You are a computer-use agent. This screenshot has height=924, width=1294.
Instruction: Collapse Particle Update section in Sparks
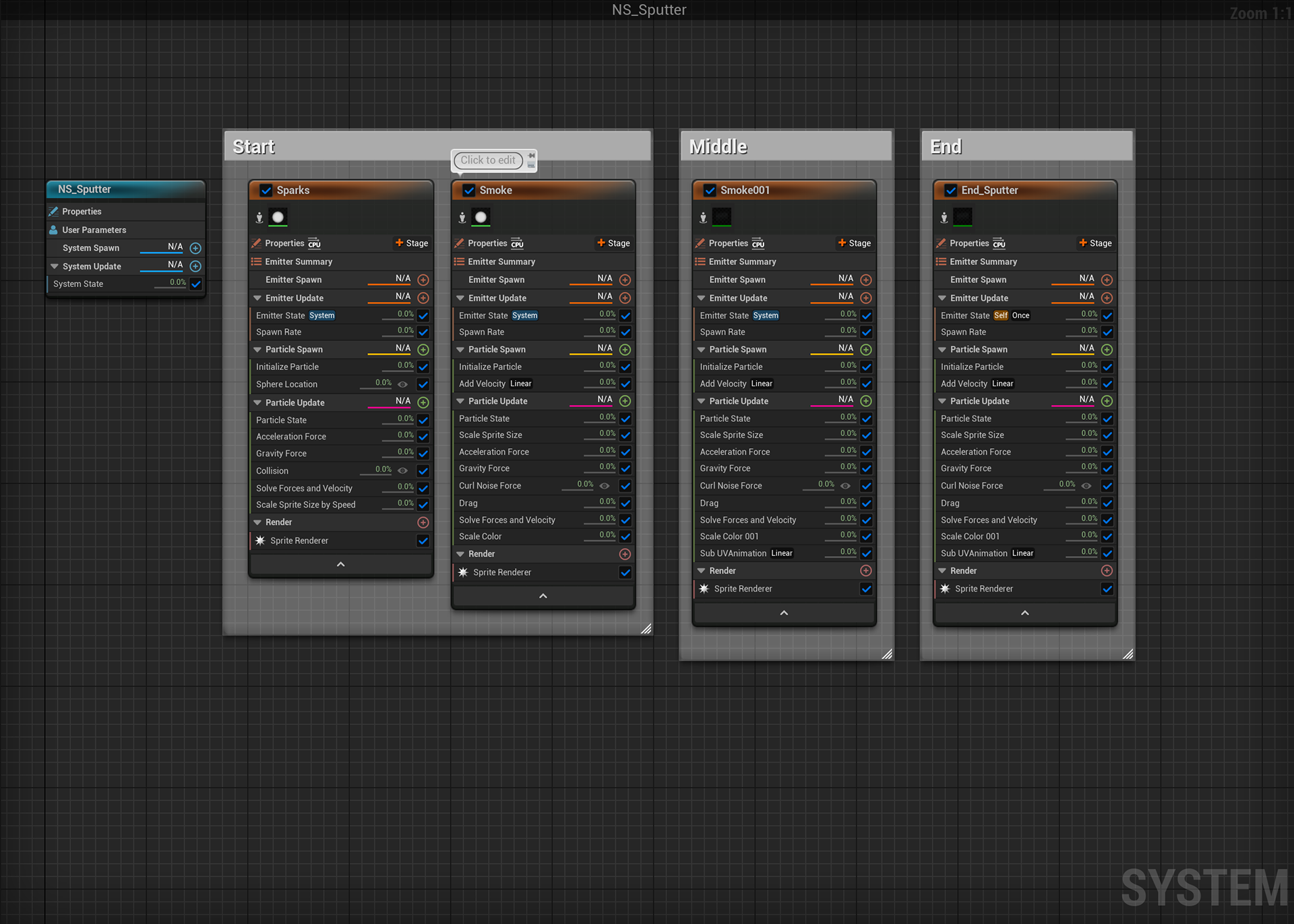(x=257, y=402)
